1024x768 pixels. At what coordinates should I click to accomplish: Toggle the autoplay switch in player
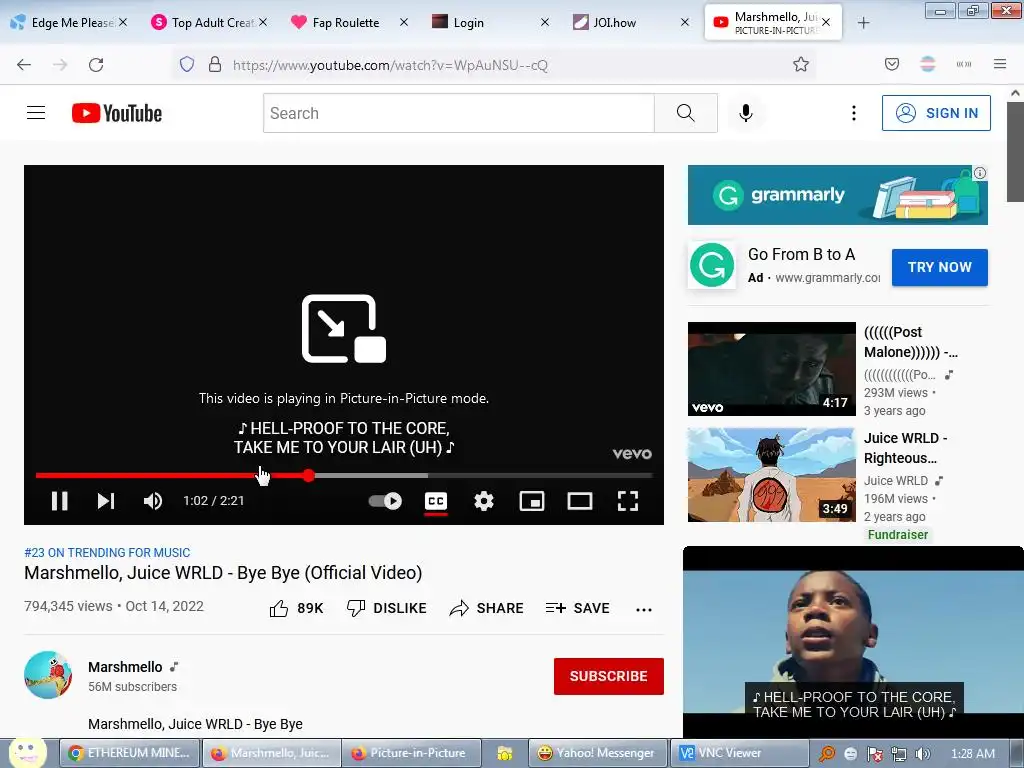[x=385, y=501]
